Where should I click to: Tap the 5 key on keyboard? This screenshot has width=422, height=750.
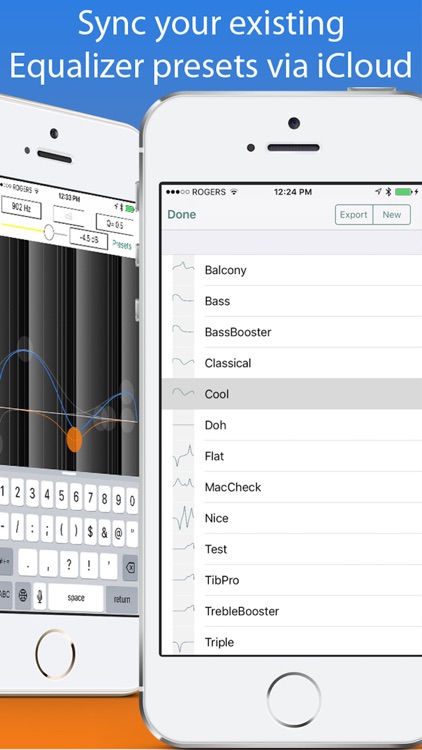[62, 496]
